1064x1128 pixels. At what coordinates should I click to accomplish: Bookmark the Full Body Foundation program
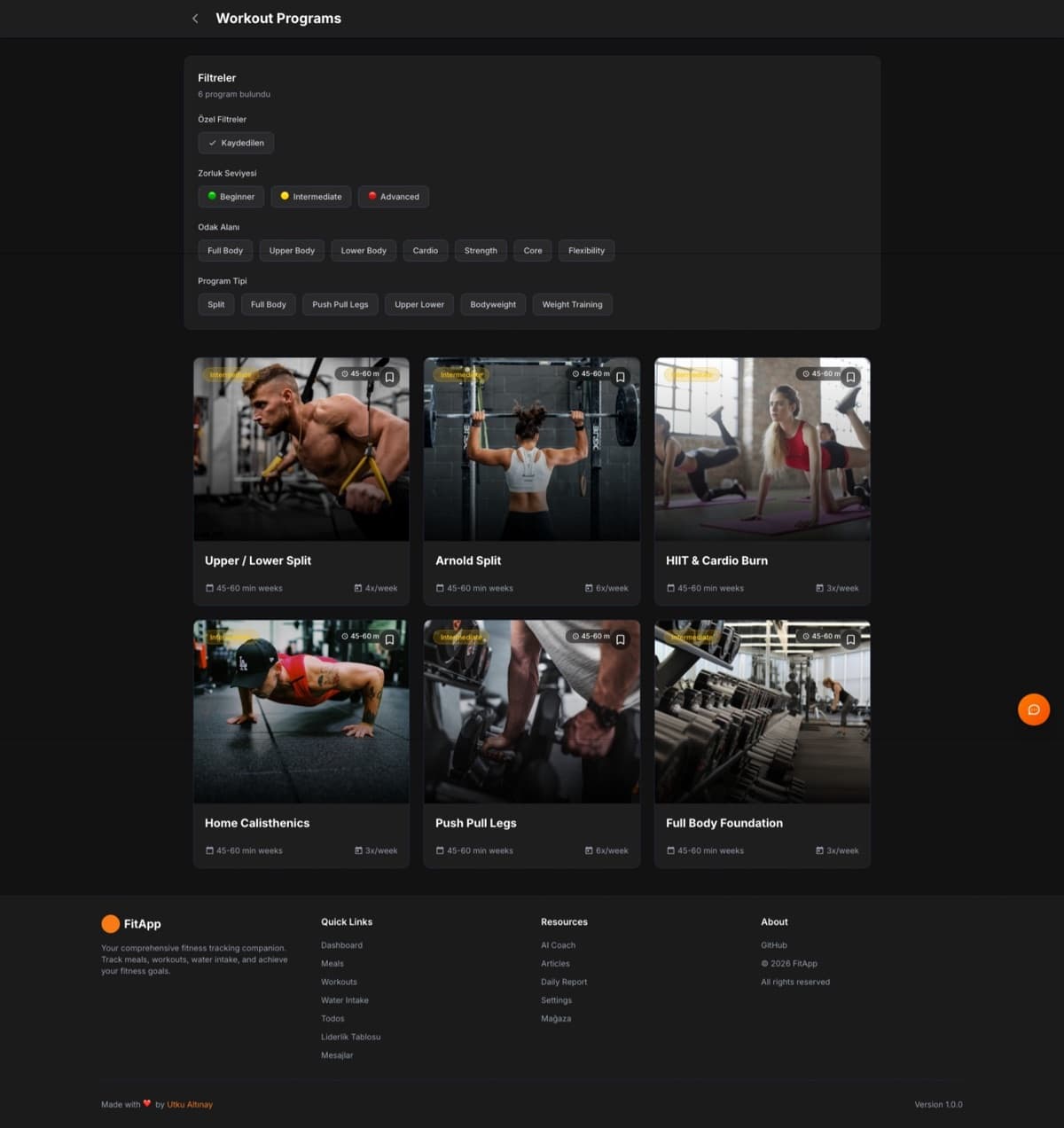[x=850, y=639]
